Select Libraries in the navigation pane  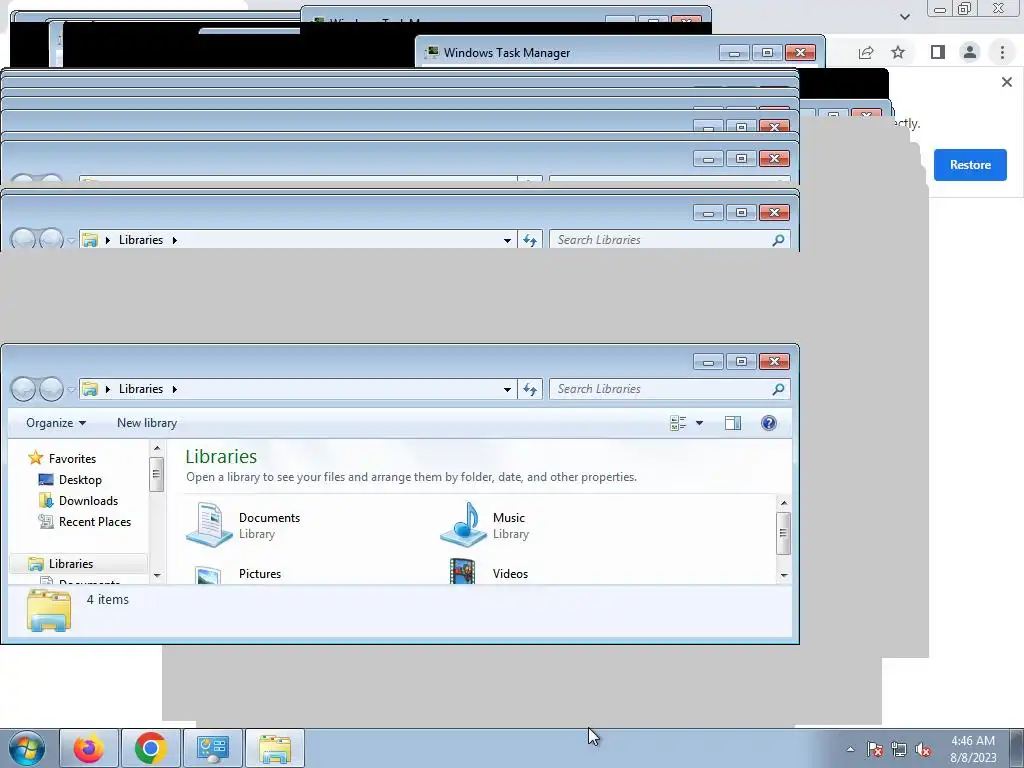[78, 564]
